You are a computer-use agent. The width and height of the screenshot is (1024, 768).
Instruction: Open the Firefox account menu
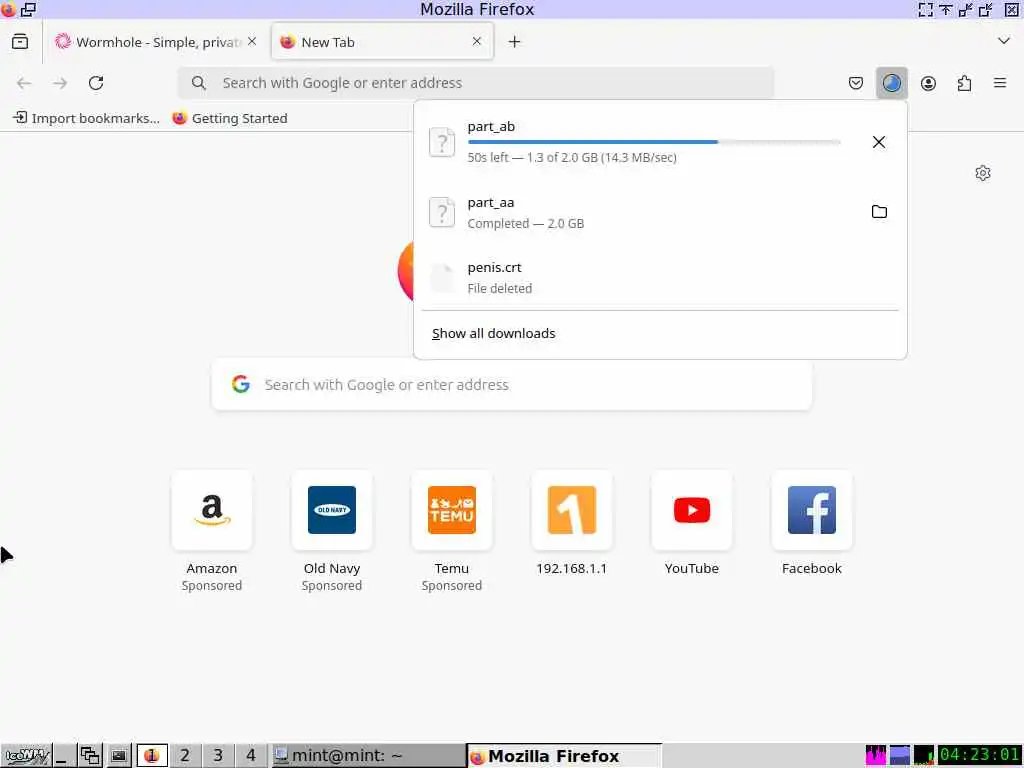[x=928, y=83]
